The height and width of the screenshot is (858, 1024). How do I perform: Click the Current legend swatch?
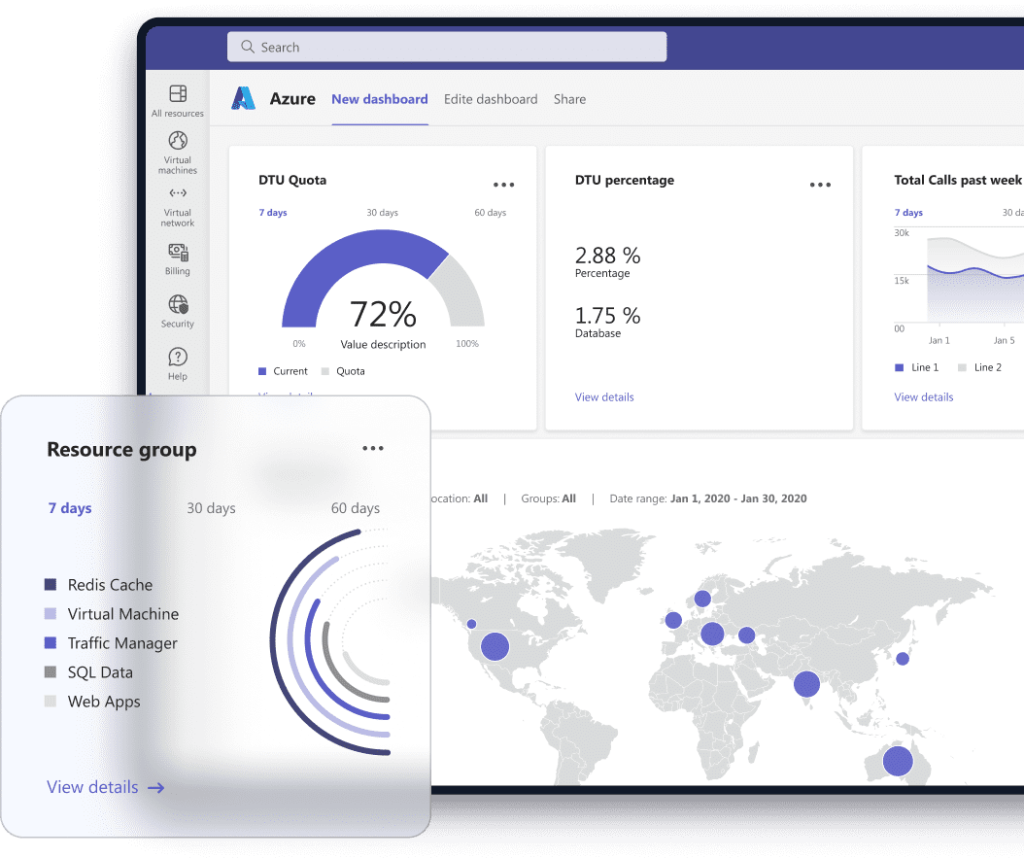point(262,372)
